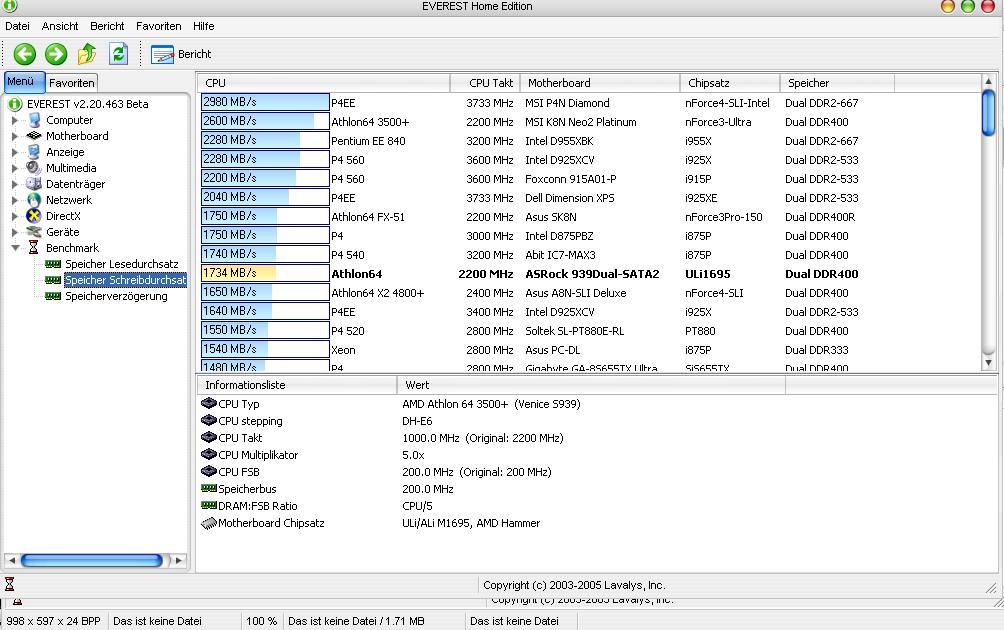The image size is (1004, 630).
Task: Open Speicher Schreibdurchsatz benchmark
Action: coord(126,280)
